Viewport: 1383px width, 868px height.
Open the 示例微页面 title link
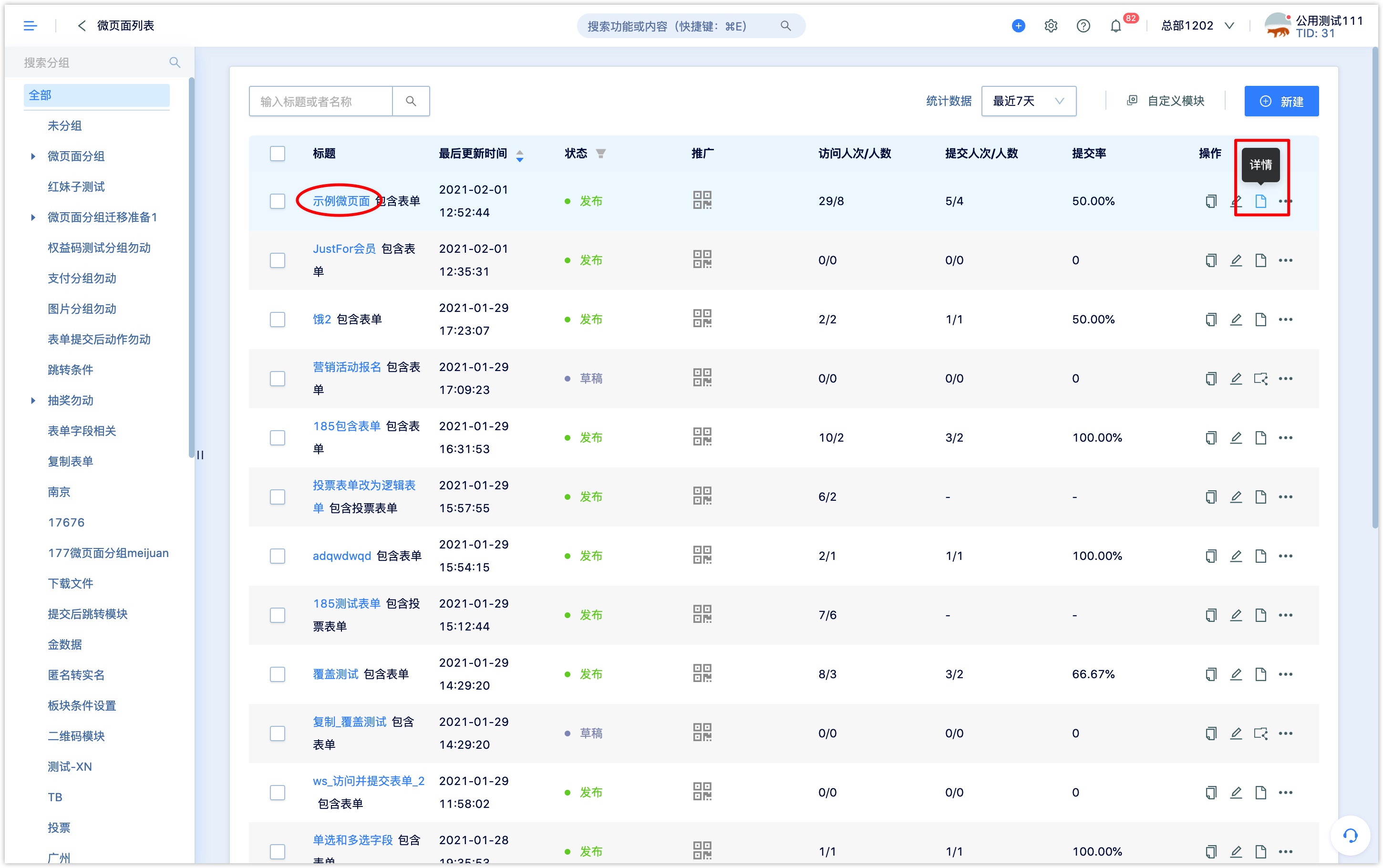click(341, 201)
